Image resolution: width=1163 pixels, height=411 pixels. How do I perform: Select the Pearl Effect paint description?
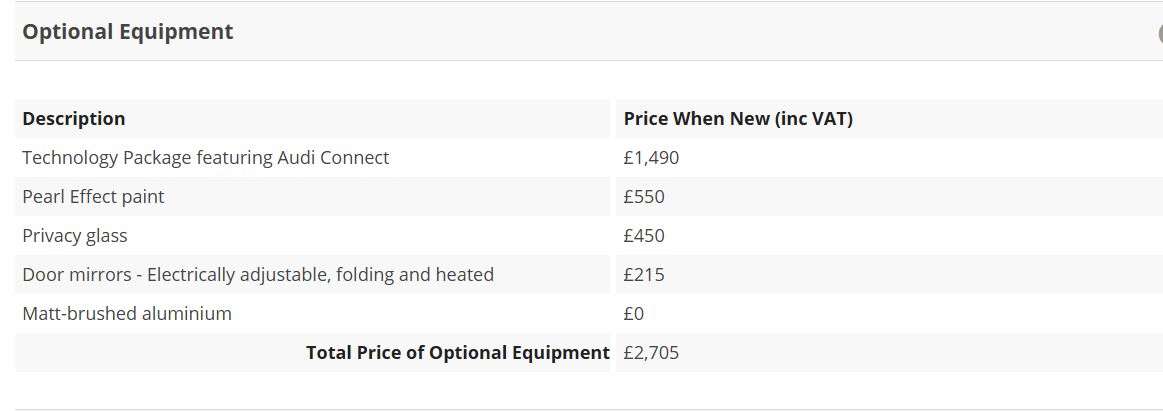coord(93,197)
